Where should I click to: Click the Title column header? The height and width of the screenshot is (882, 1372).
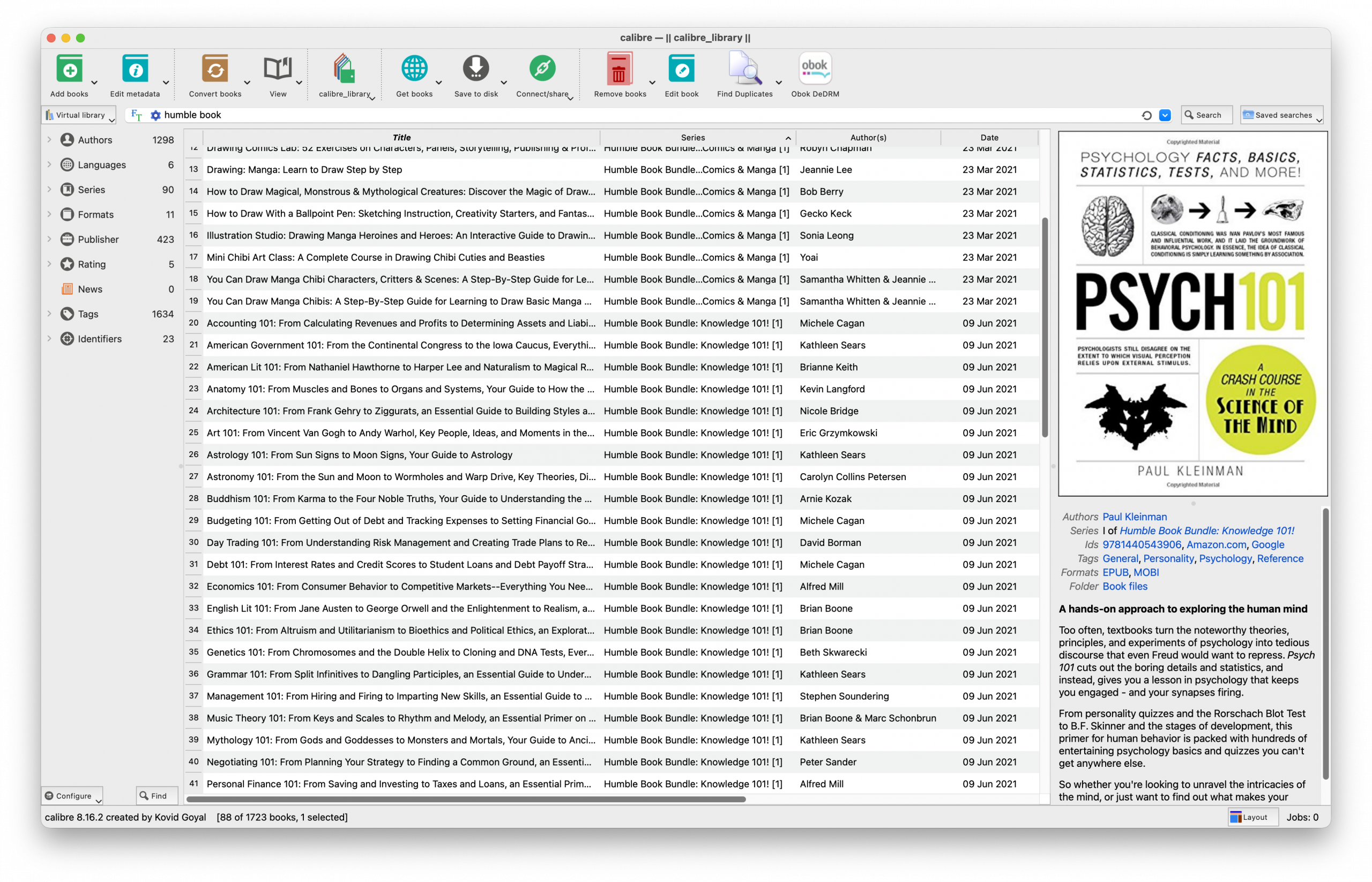401,138
